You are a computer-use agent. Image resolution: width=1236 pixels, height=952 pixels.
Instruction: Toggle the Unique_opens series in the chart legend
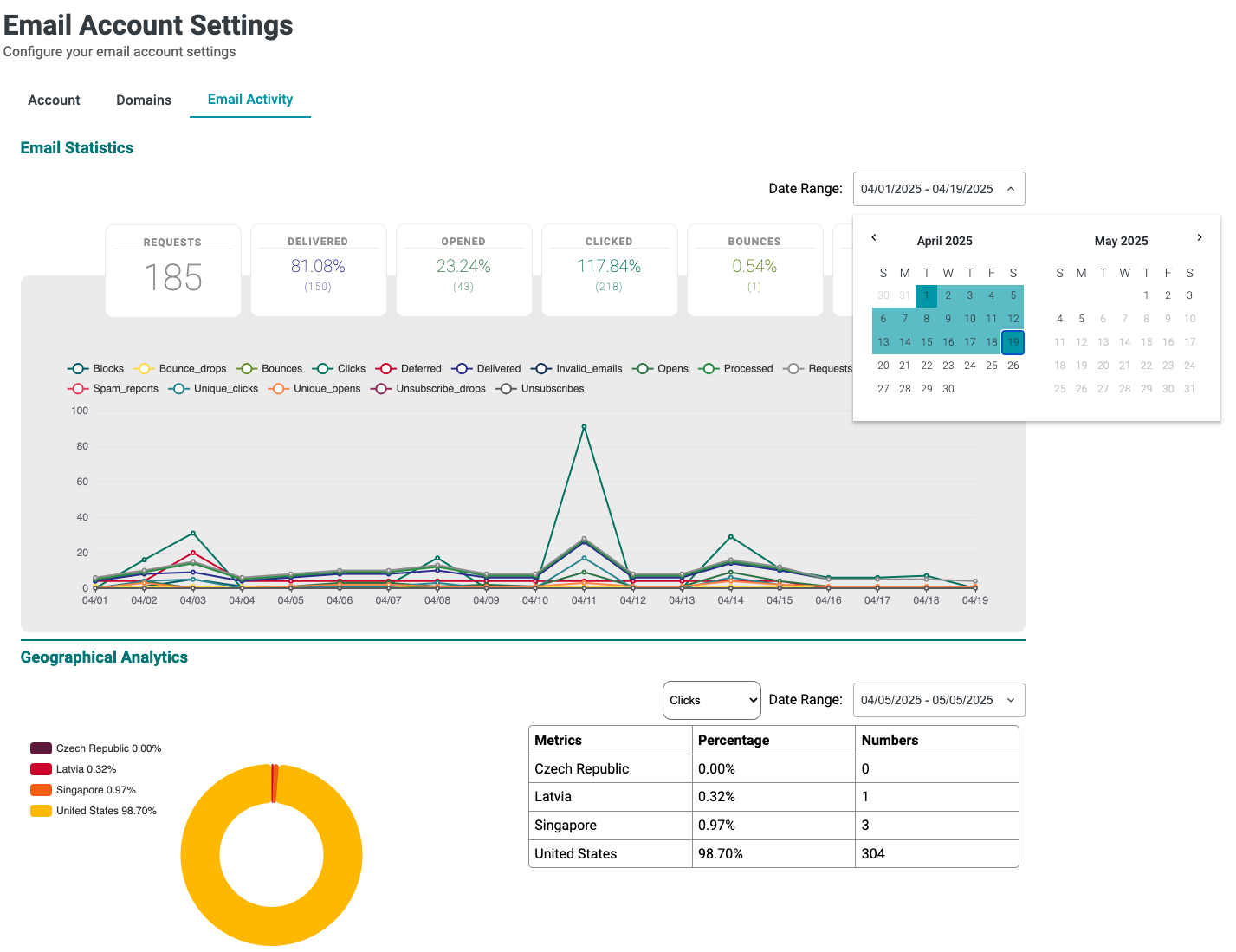point(279,388)
